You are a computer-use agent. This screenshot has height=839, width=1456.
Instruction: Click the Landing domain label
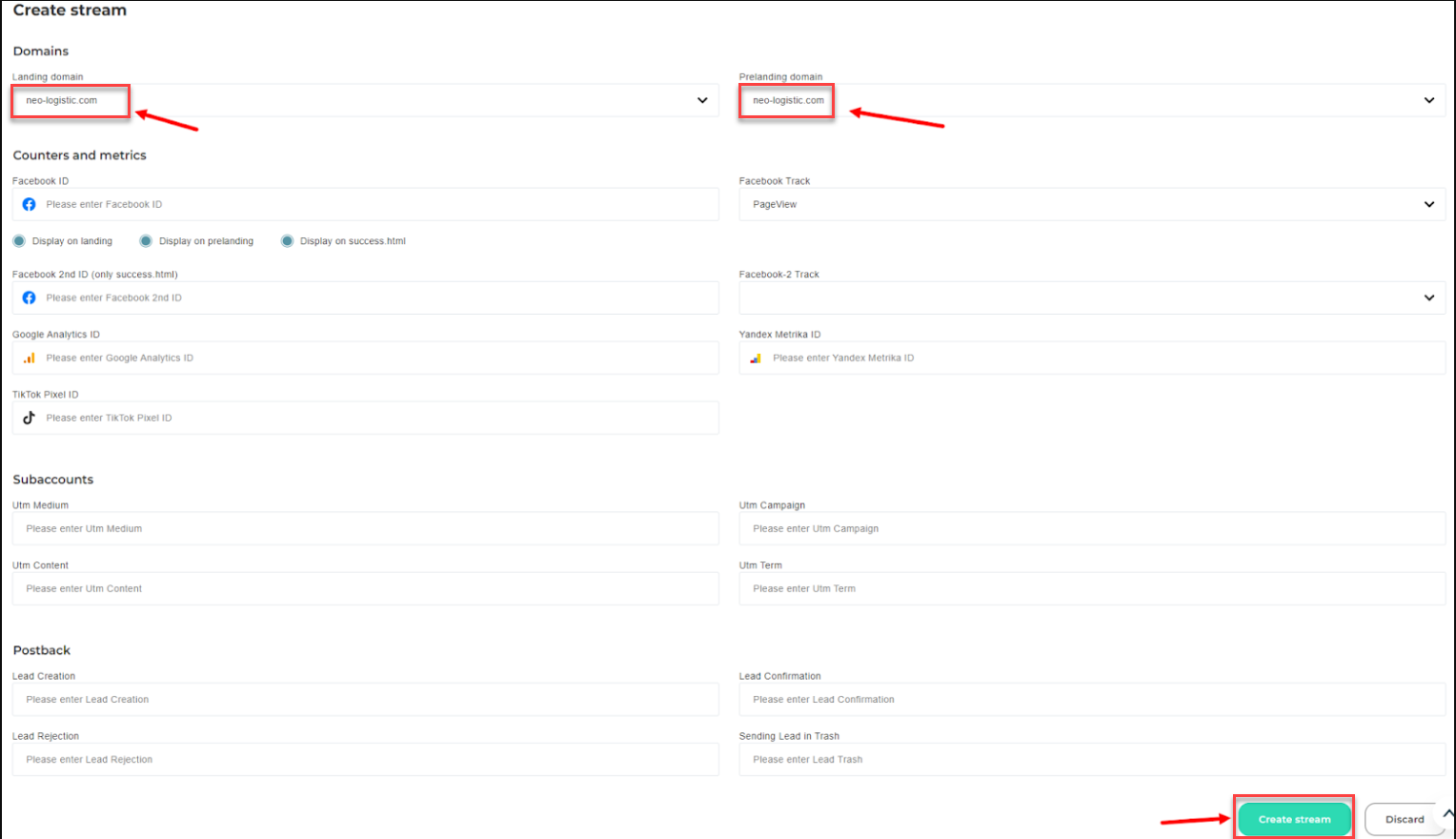(48, 77)
